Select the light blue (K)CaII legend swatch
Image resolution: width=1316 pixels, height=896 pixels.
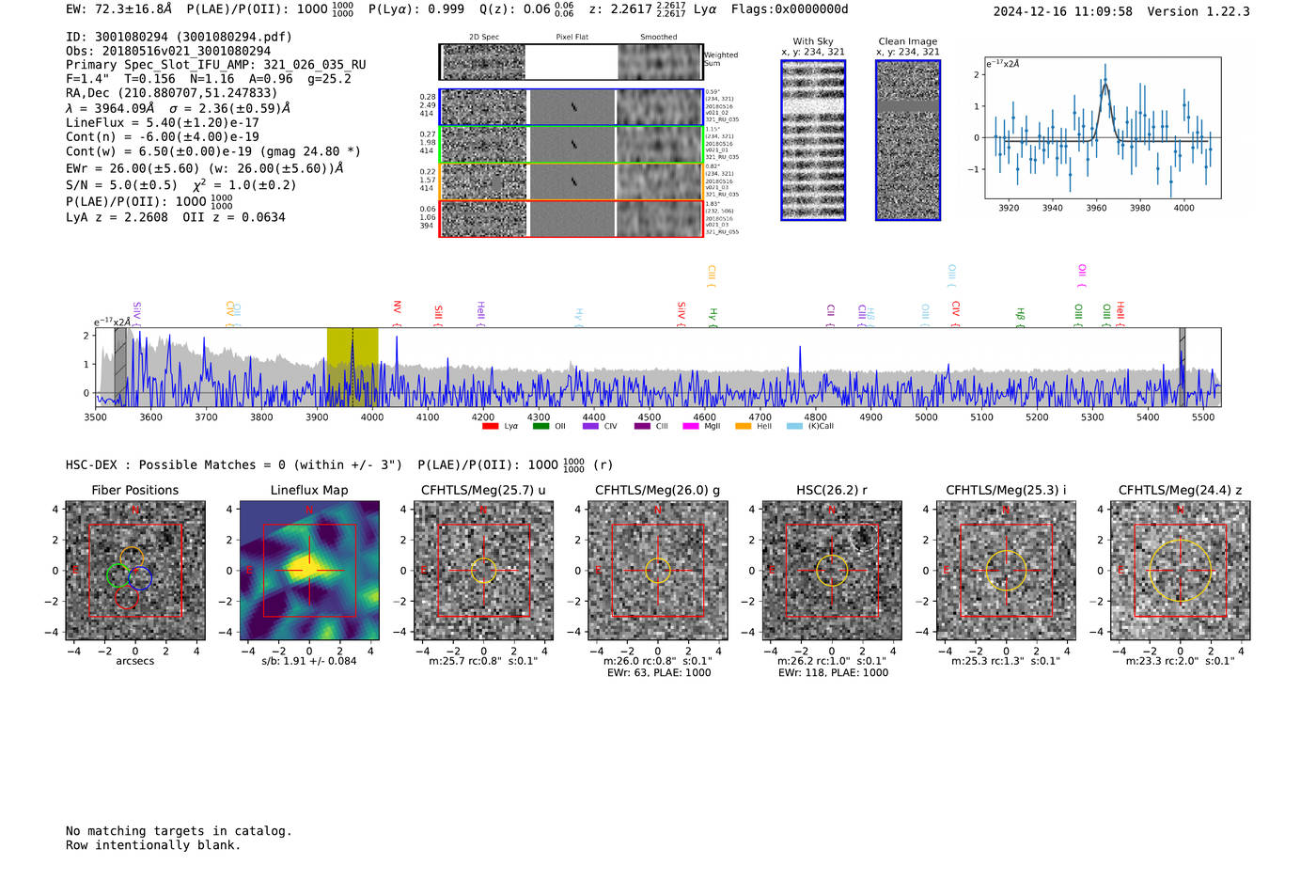[x=794, y=426]
